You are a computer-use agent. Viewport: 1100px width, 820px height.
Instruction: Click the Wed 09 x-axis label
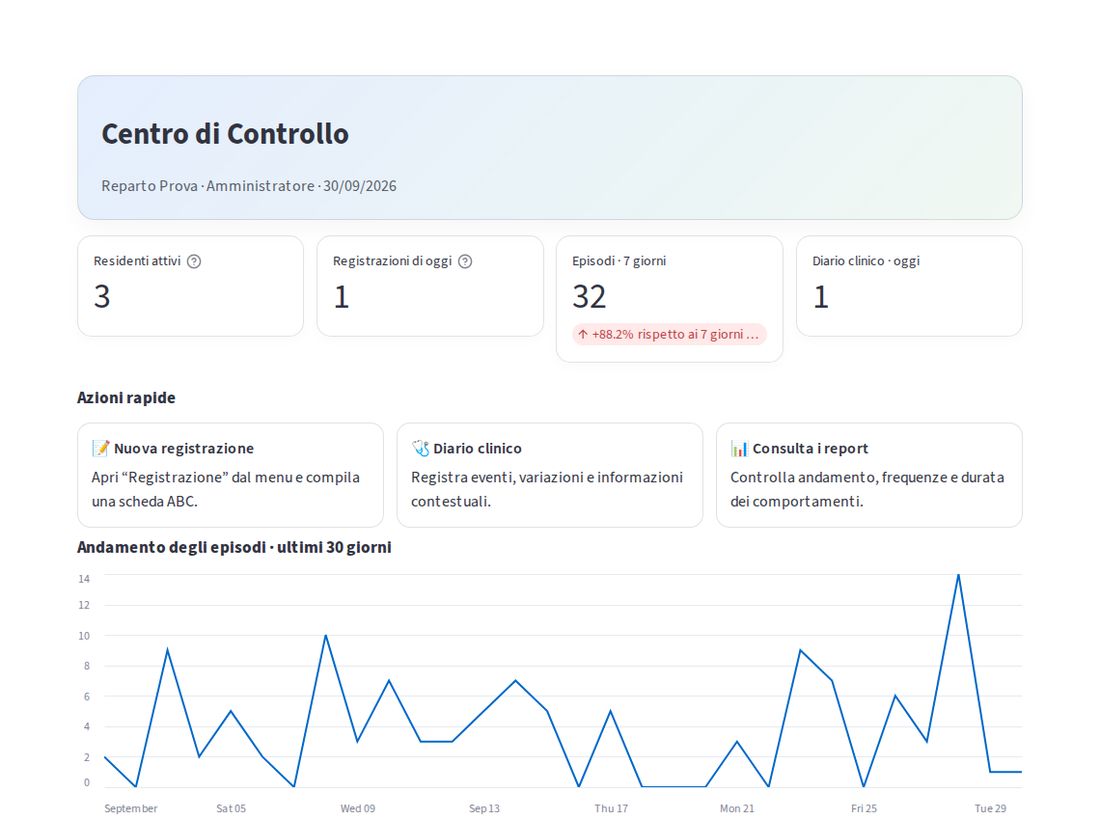[358, 808]
